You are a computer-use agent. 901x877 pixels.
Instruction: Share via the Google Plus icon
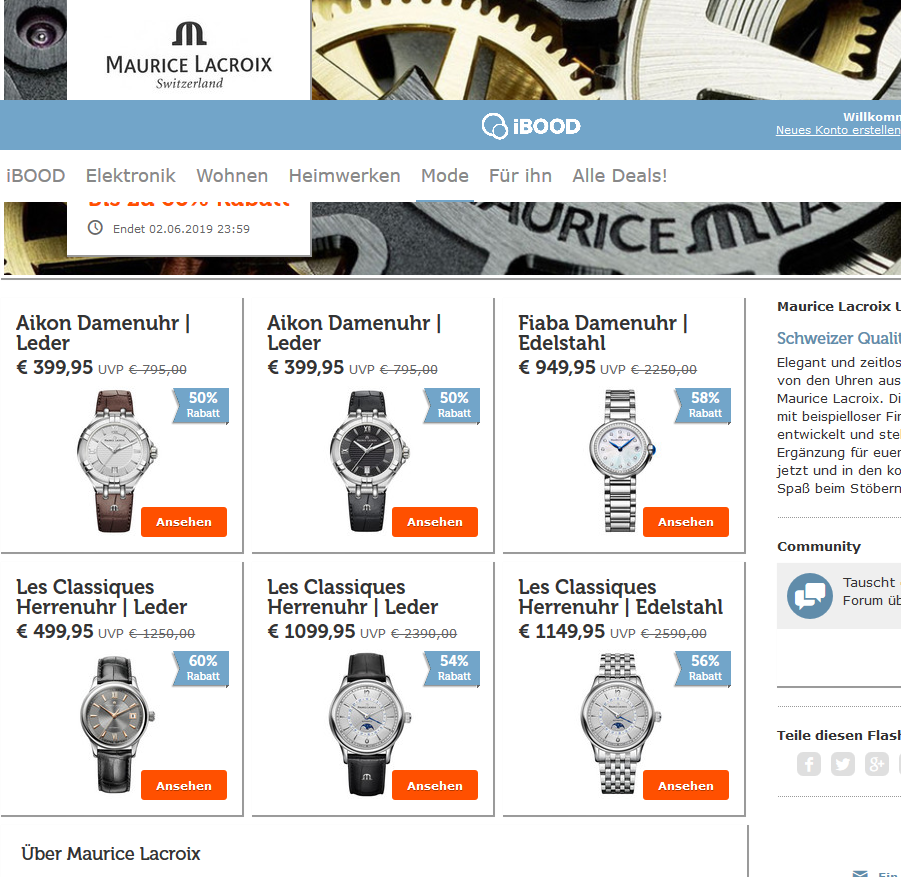pos(876,764)
